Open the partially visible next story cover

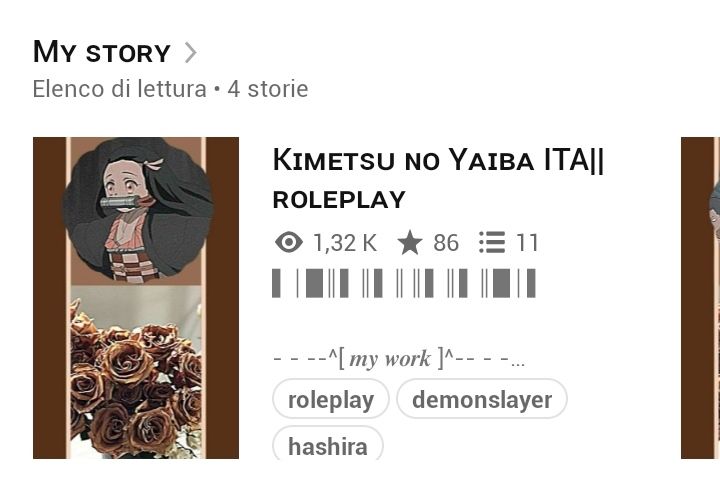pos(700,297)
